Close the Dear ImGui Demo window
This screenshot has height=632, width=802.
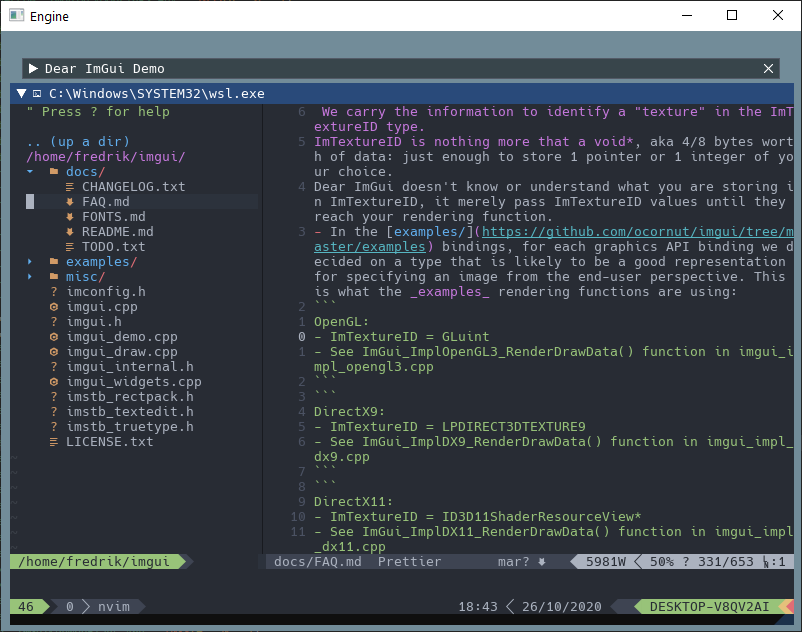coord(768,69)
